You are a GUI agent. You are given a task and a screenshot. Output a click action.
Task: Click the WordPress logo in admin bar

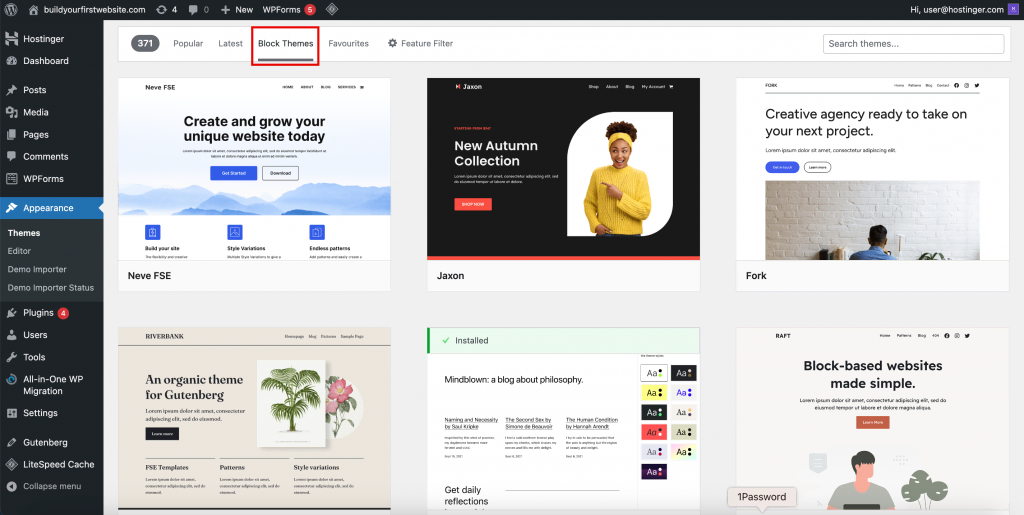click(x=11, y=9)
